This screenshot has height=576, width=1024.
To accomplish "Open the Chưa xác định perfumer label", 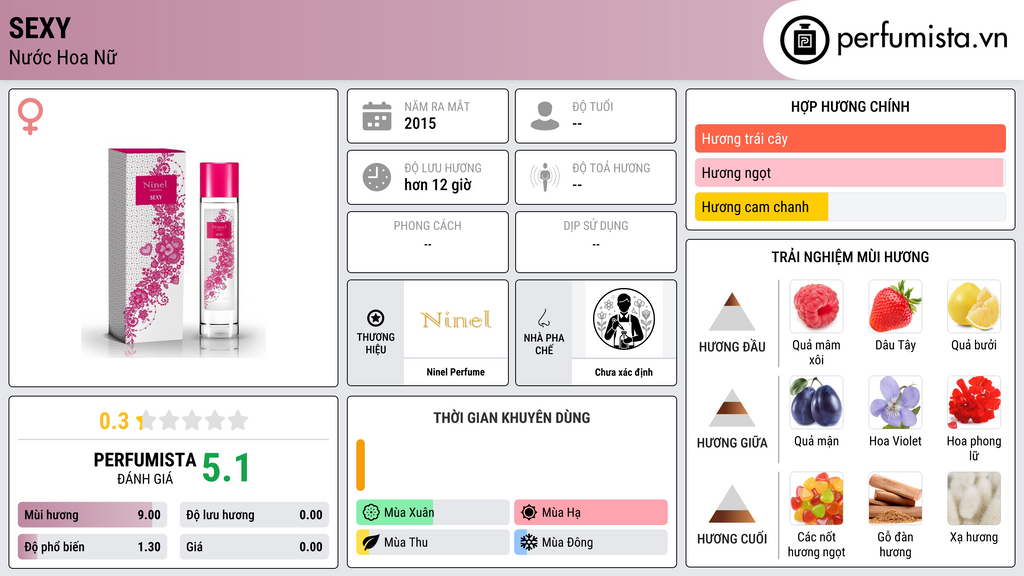I will (x=624, y=372).
